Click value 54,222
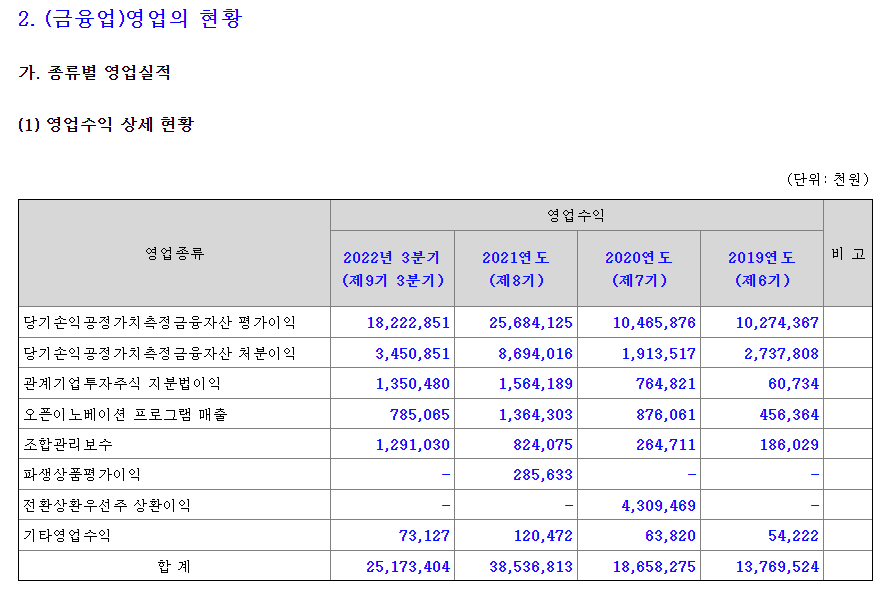Viewport: 888px width, 589px height. [x=793, y=536]
